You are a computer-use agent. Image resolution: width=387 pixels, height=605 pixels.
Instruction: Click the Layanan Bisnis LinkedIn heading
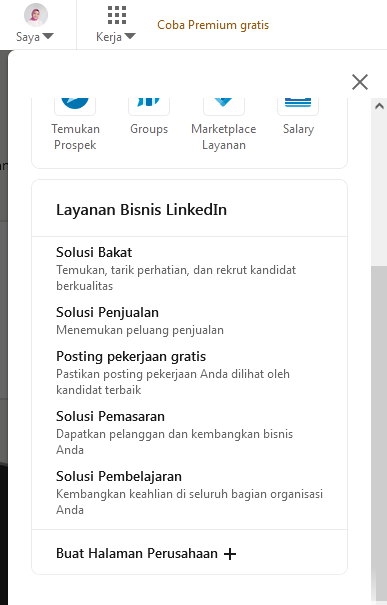pos(141,210)
